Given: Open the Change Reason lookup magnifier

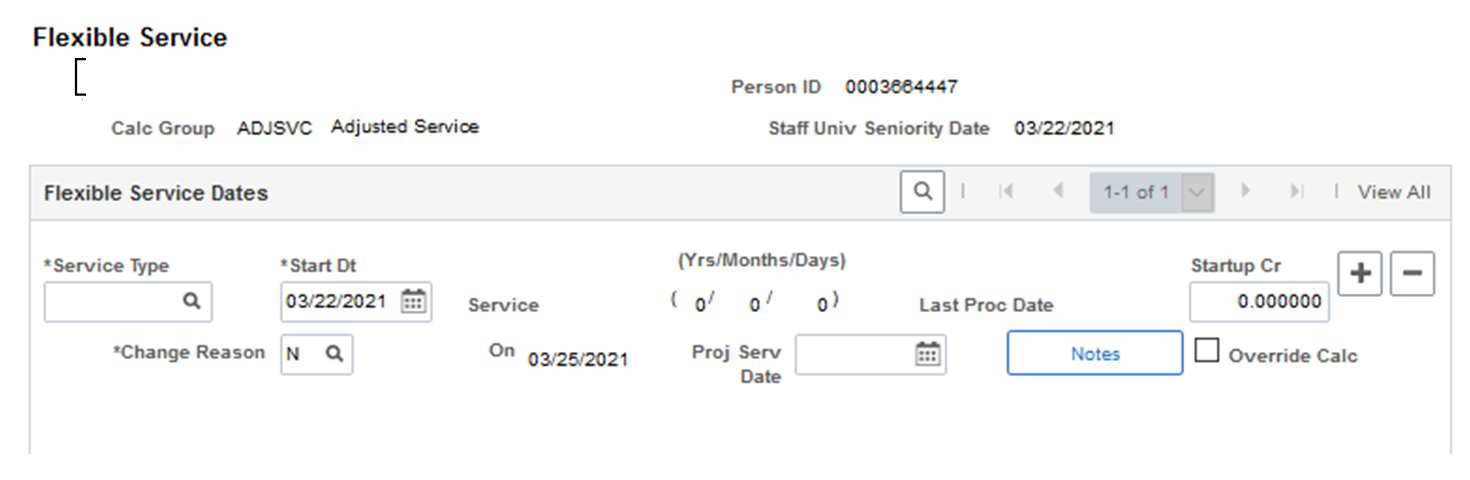Looking at the screenshot, I should pyautogui.click(x=335, y=354).
